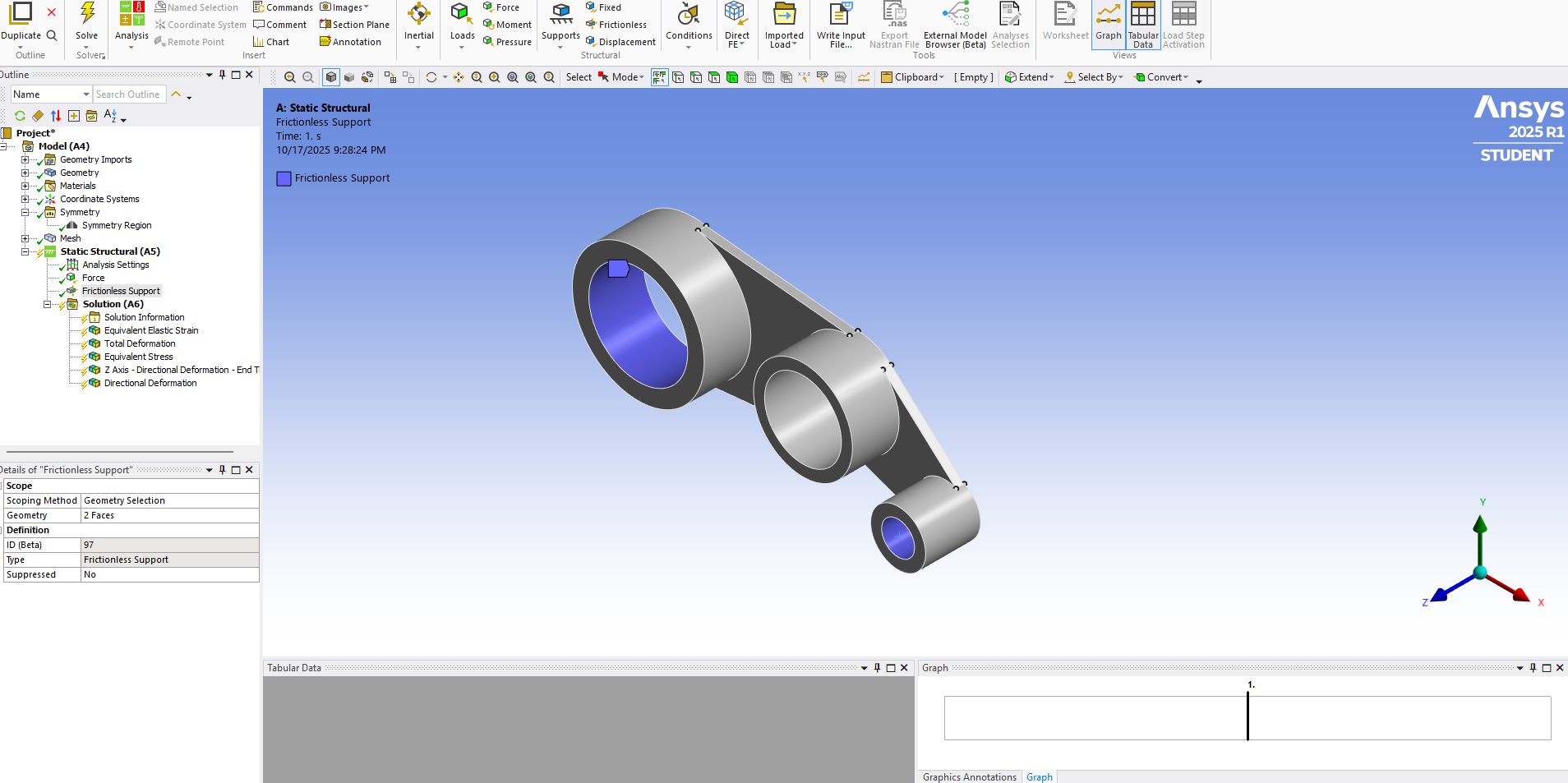Click Write Input File icon
The width and height of the screenshot is (1568, 783).
[841, 13]
